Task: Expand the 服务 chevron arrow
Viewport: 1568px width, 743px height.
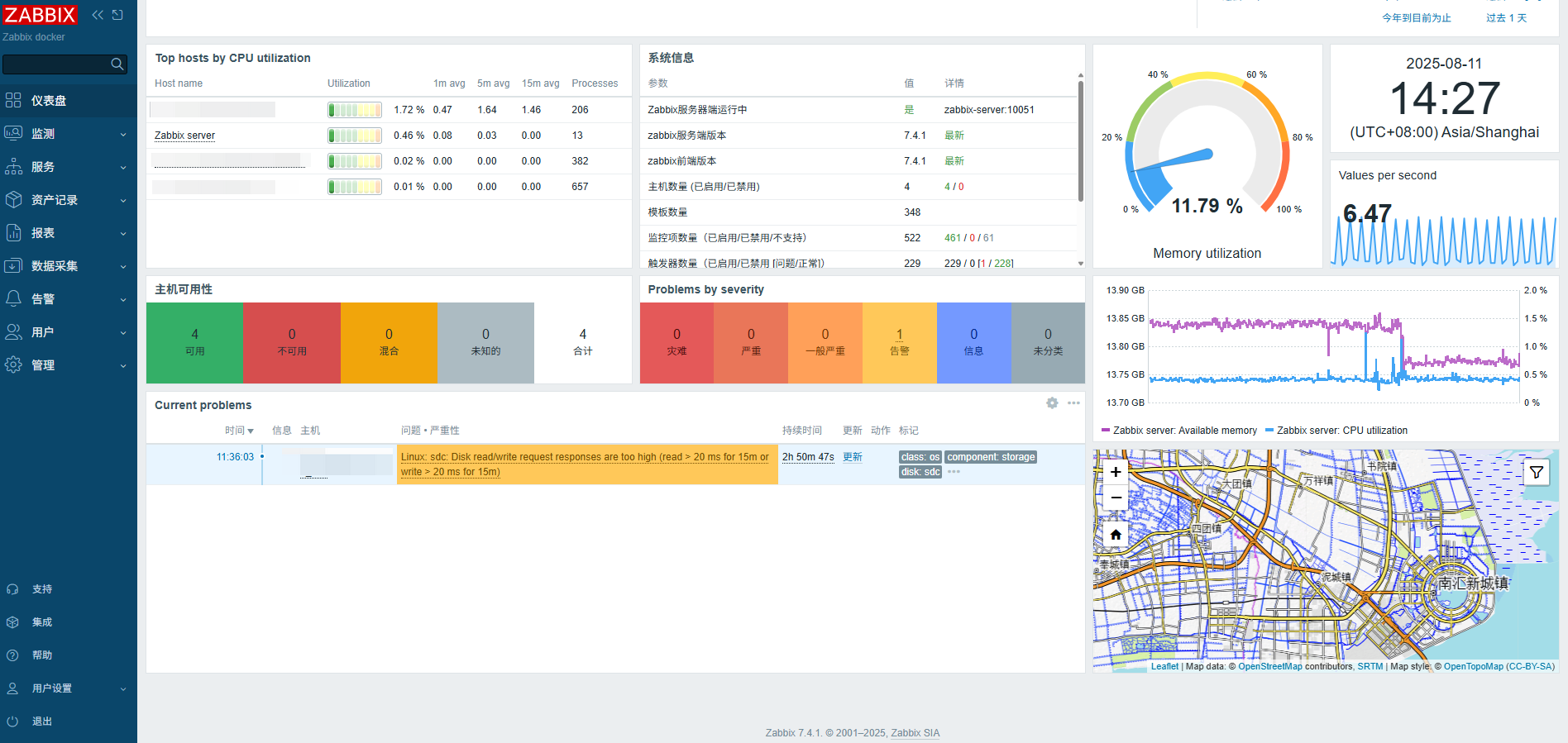Action: pyautogui.click(x=123, y=167)
